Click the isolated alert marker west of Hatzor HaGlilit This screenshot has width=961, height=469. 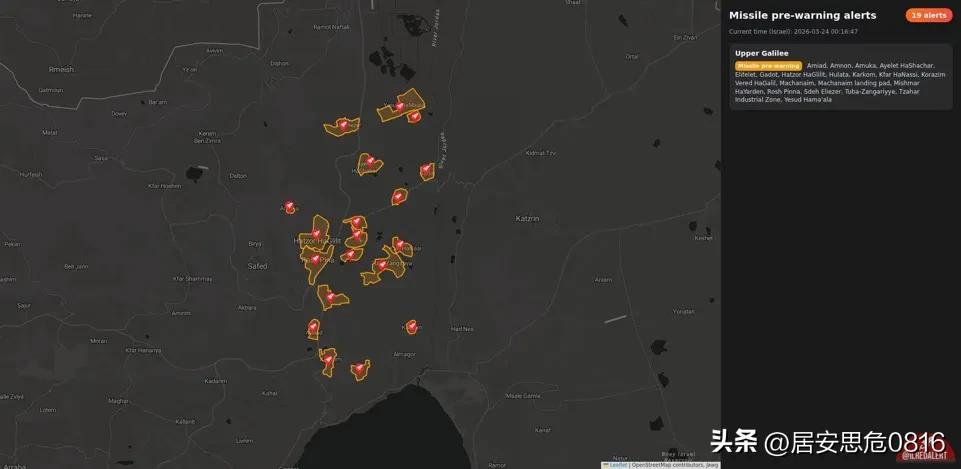(290, 207)
